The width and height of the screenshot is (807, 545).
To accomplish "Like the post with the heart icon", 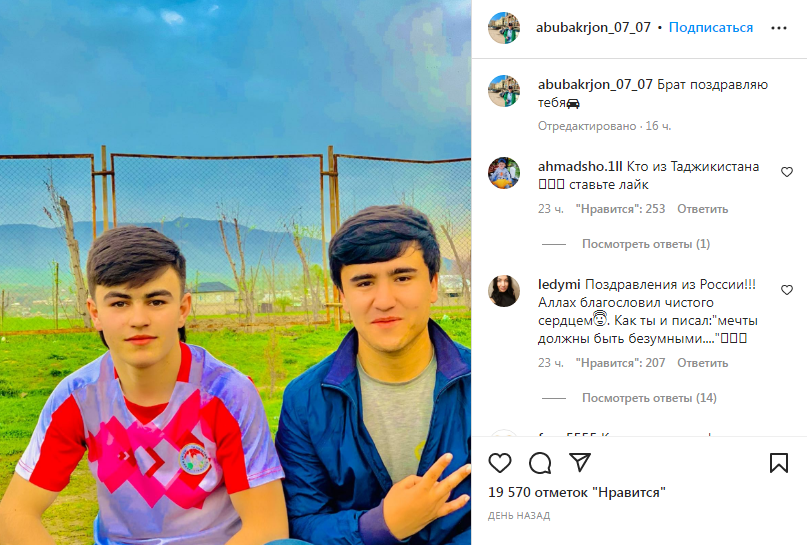I will 500,463.
